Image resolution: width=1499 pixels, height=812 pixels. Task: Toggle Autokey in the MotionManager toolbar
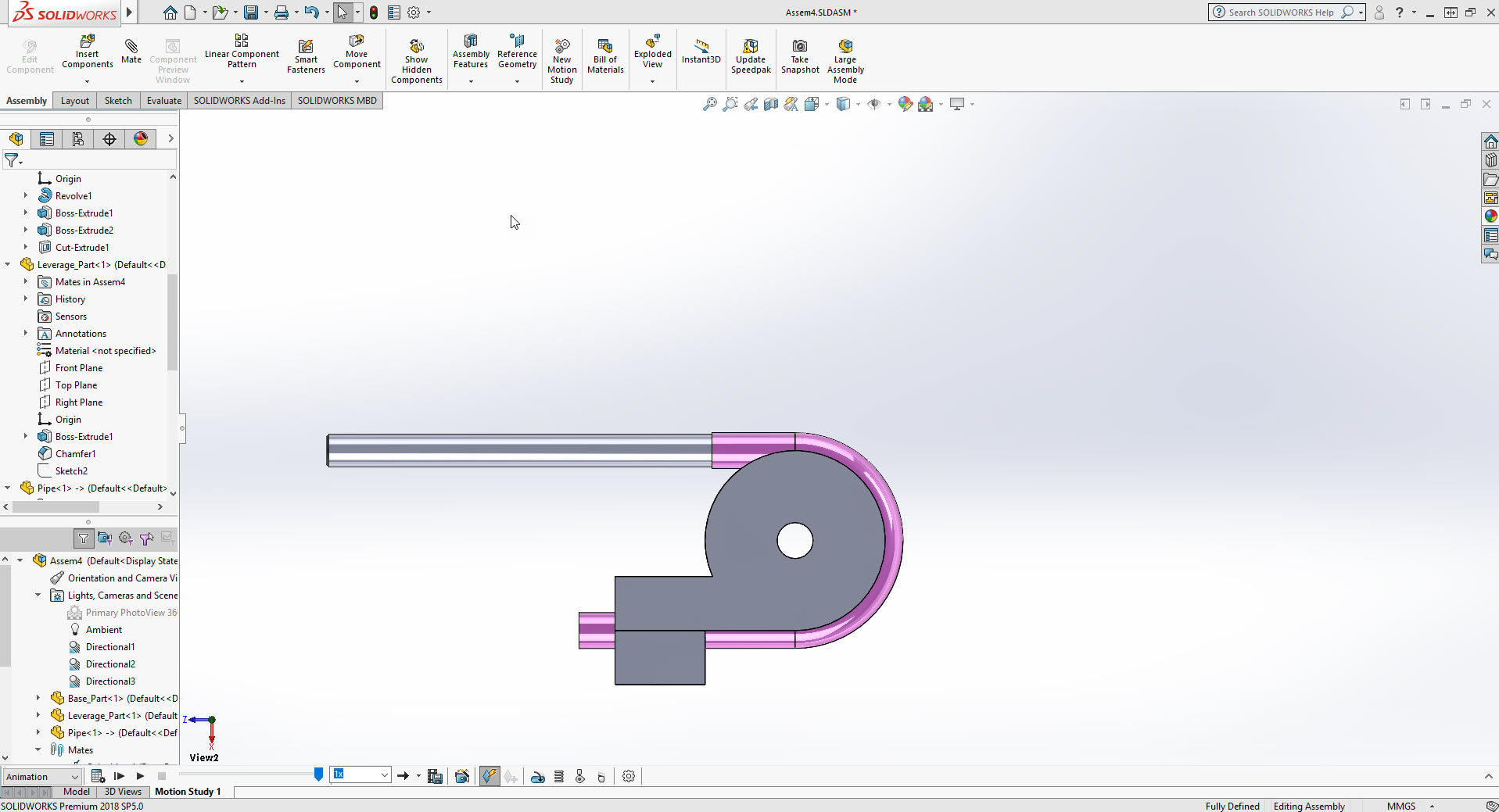pyautogui.click(x=489, y=775)
